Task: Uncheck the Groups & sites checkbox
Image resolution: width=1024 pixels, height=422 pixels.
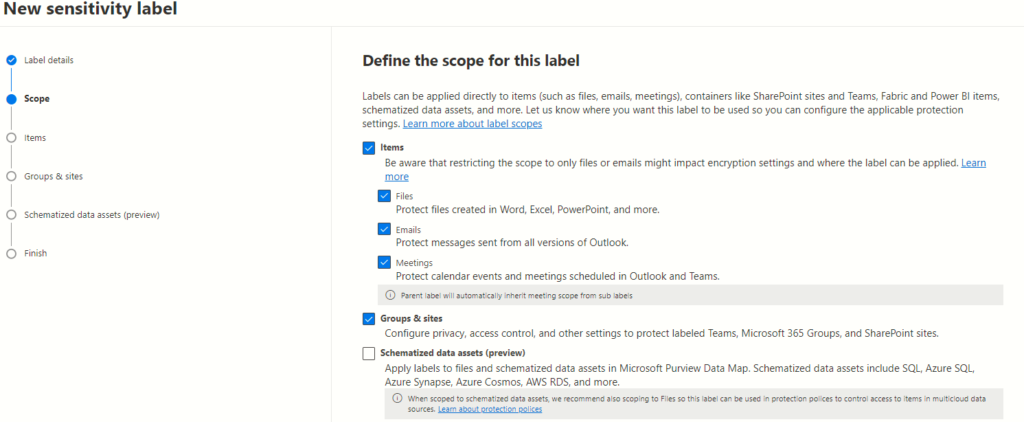Action: pyautogui.click(x=369, y=319)
